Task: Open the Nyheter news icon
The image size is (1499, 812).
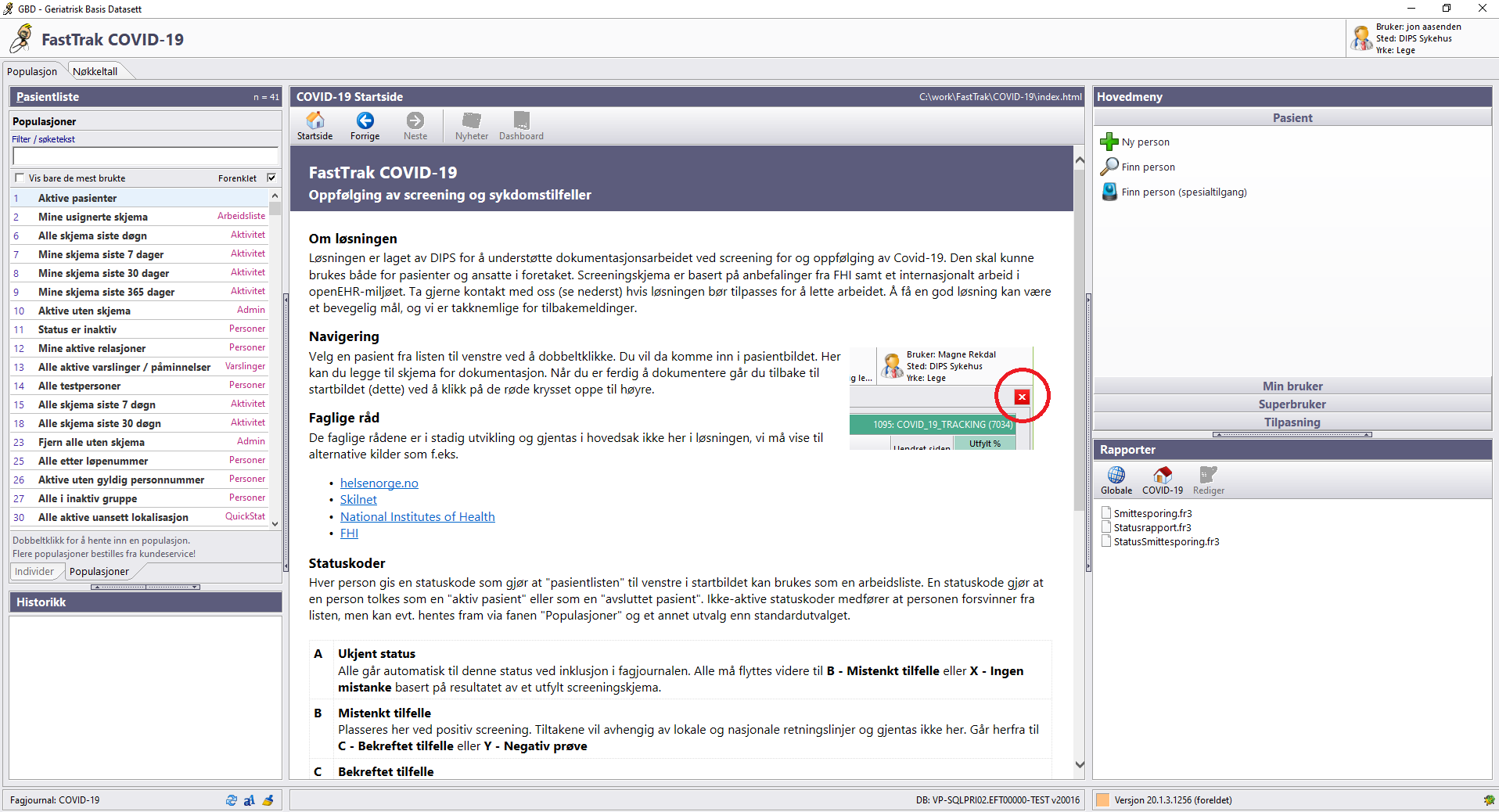Action: (x=471, y=120)
